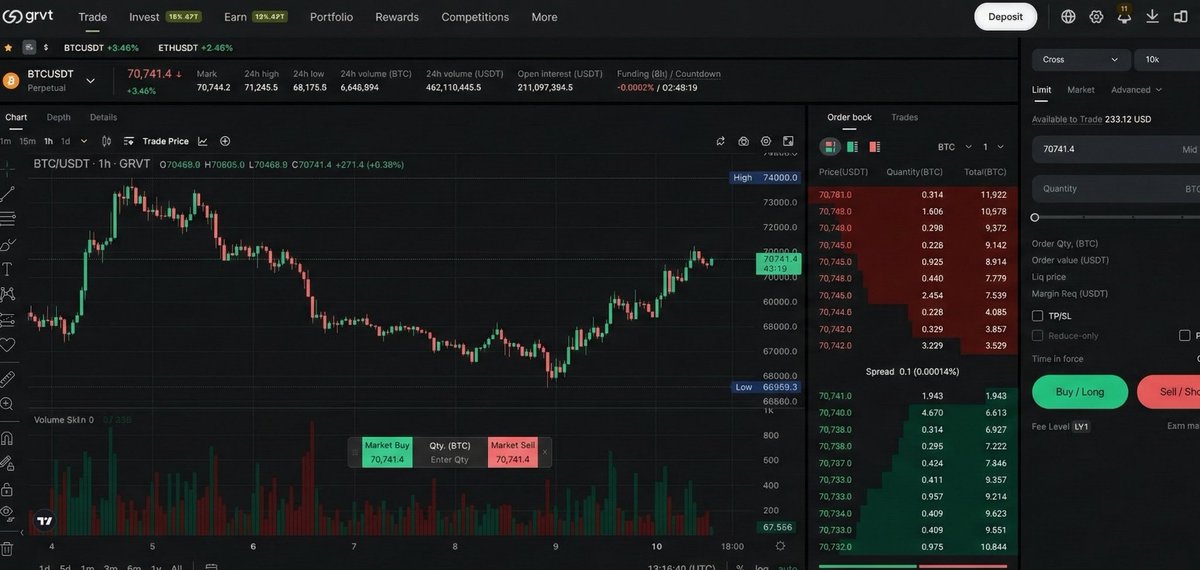Click the Market Sell button on chart
This screenshot has width=1200, height=570.
click(513, 452)
